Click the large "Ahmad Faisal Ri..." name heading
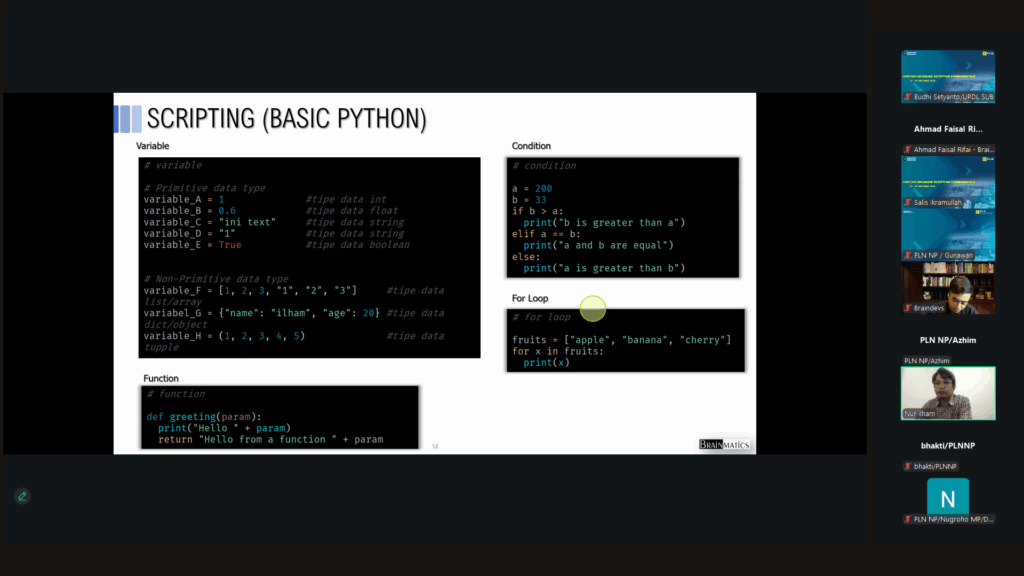1024x576 pixels. pyautogui.click(x=947, y=129)
